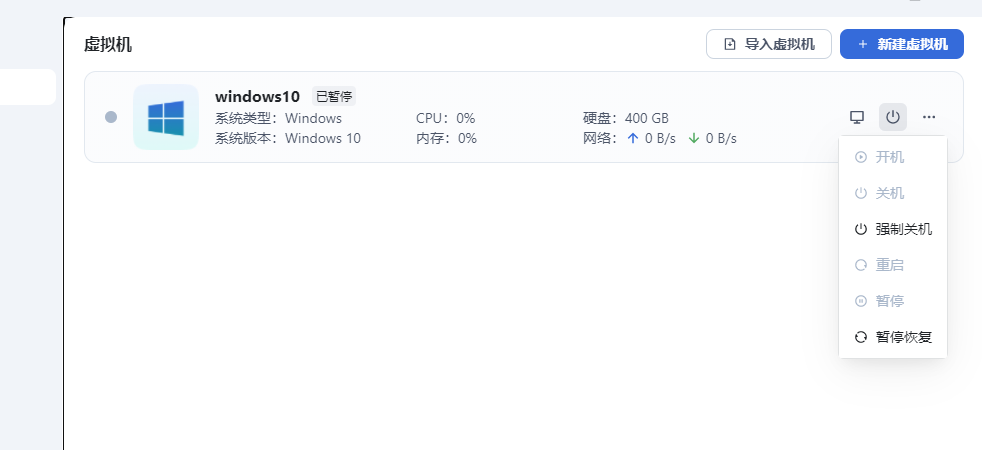
Task: Click the green download speed arrow
Action: coord(694,138)
